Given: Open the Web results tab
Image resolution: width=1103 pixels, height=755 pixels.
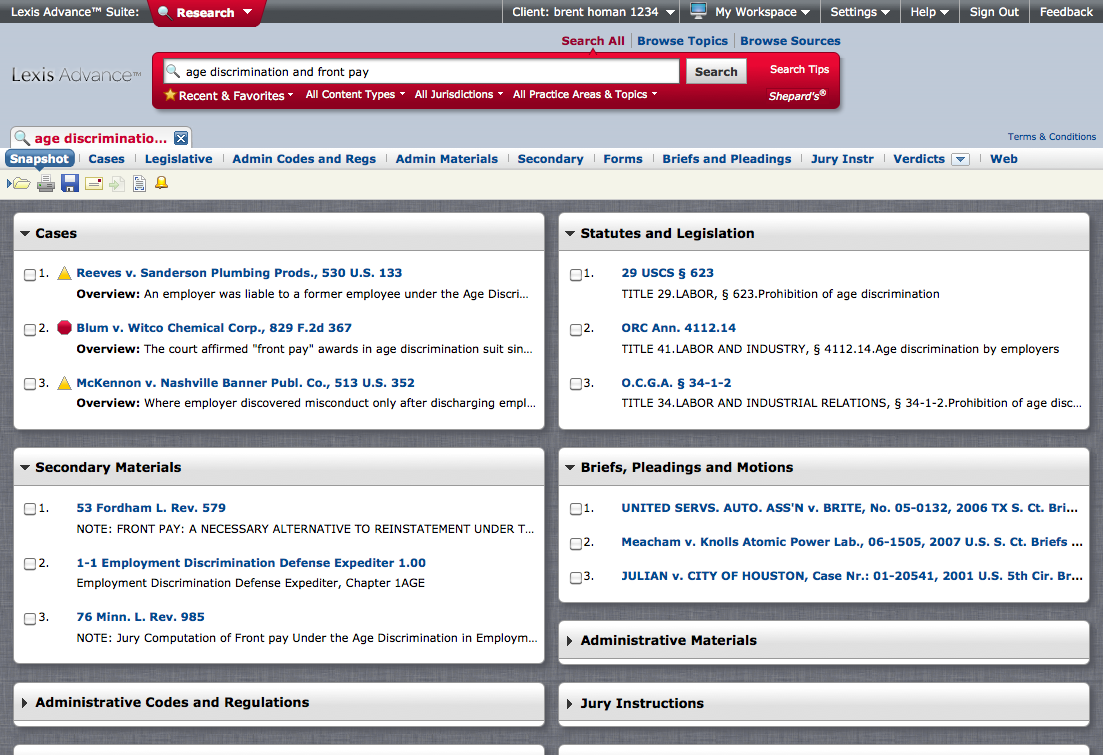Looking at the screenshot, I should tap(1004, 159).
